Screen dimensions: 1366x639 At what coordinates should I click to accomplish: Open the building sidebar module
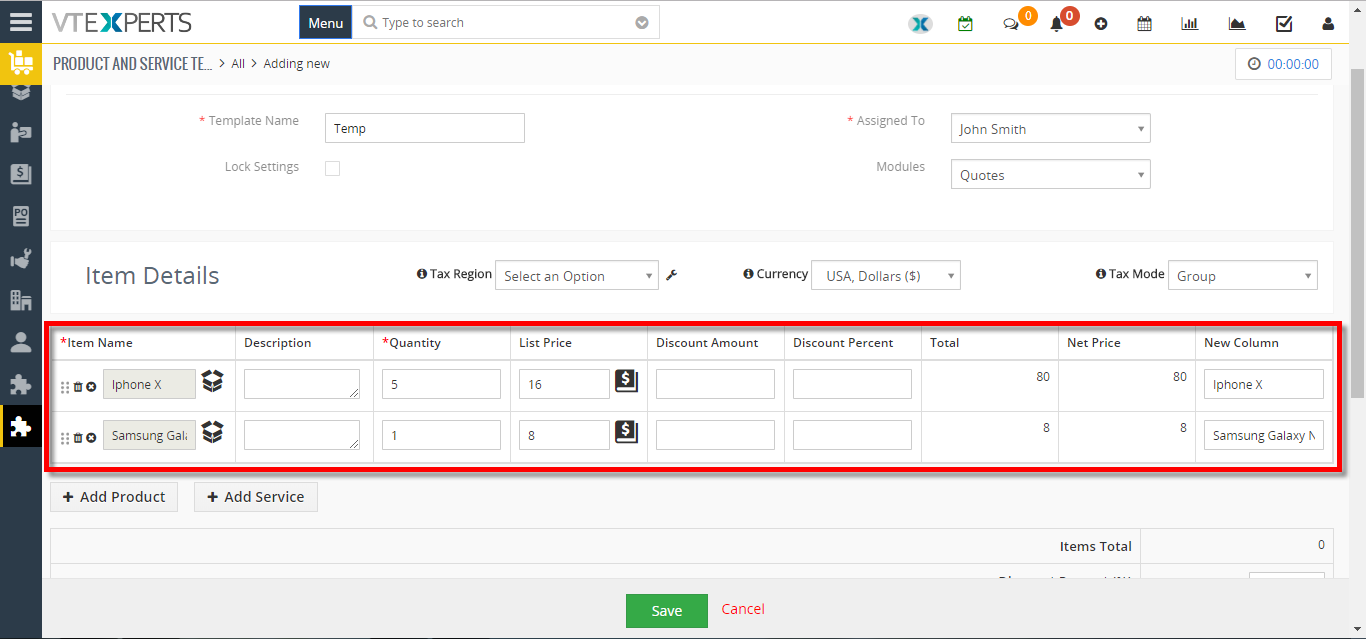20,300
